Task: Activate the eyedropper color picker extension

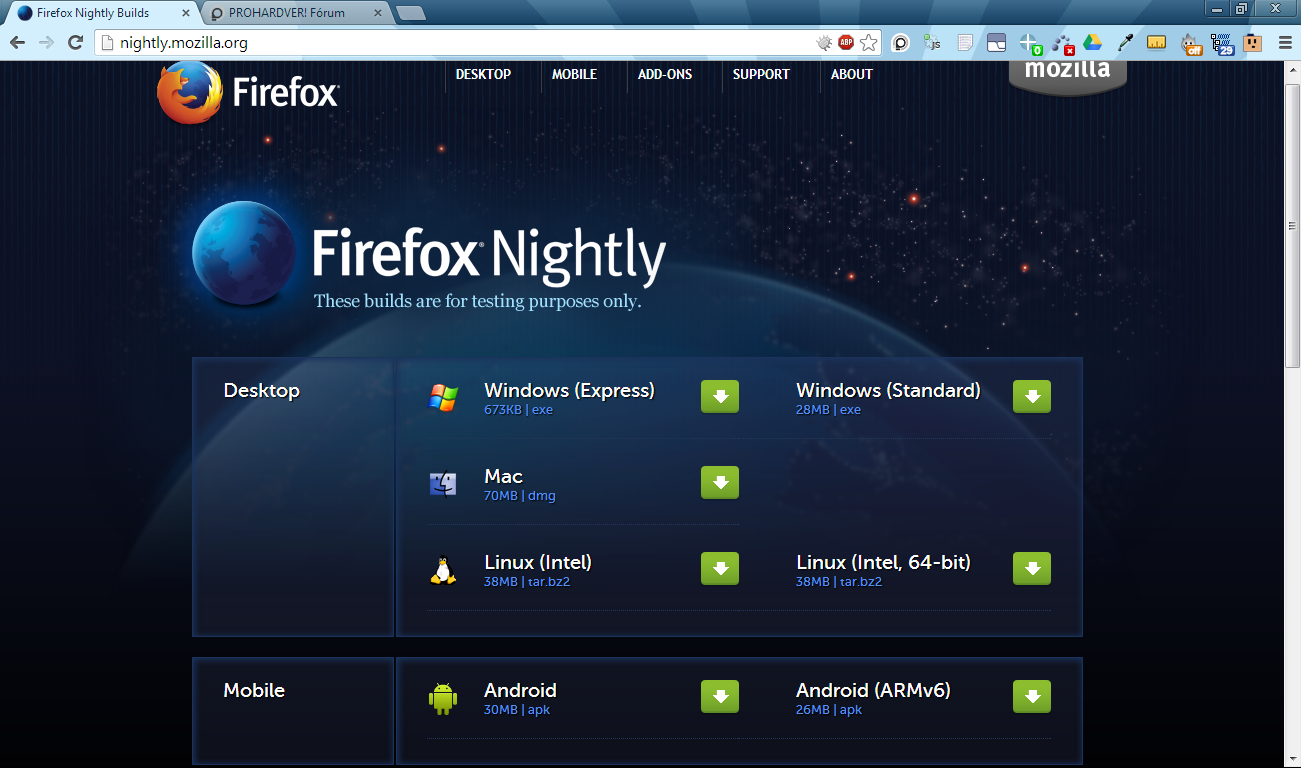Action: [1124, 42]
